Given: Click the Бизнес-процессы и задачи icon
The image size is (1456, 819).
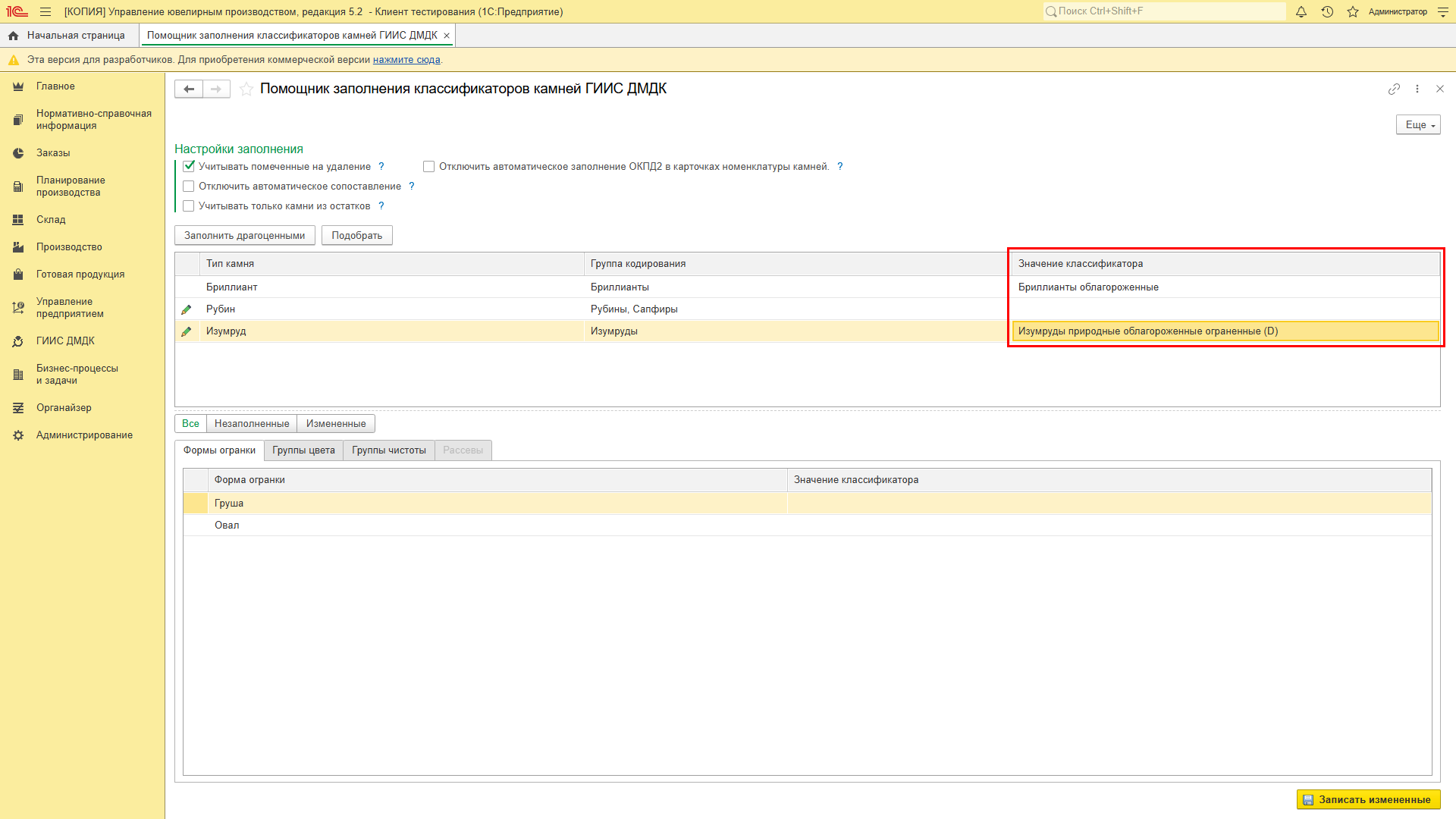Looking at the screenshot, I should point(18,375).
